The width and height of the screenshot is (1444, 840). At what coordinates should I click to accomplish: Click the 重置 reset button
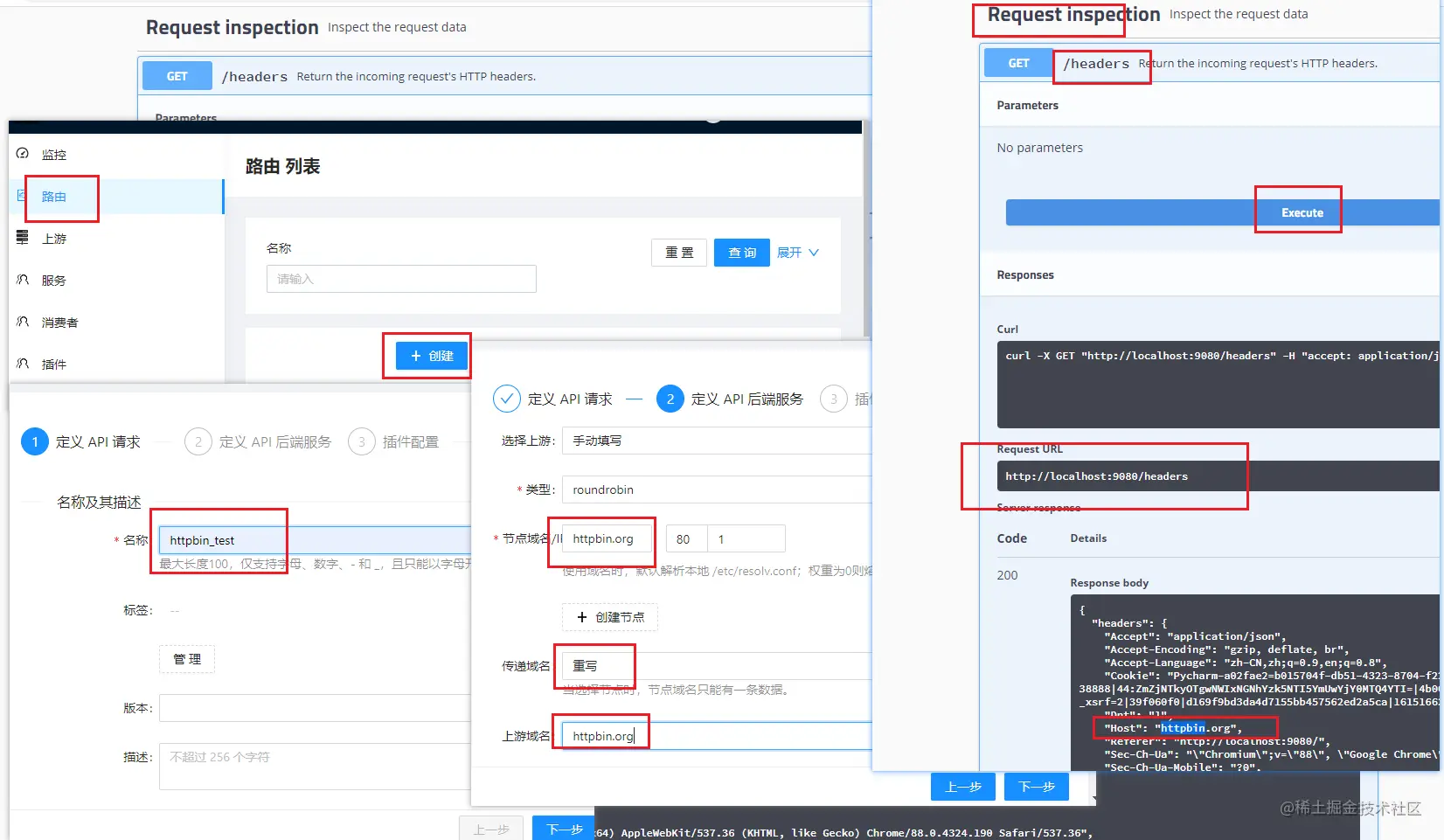(x=679, y=253)
